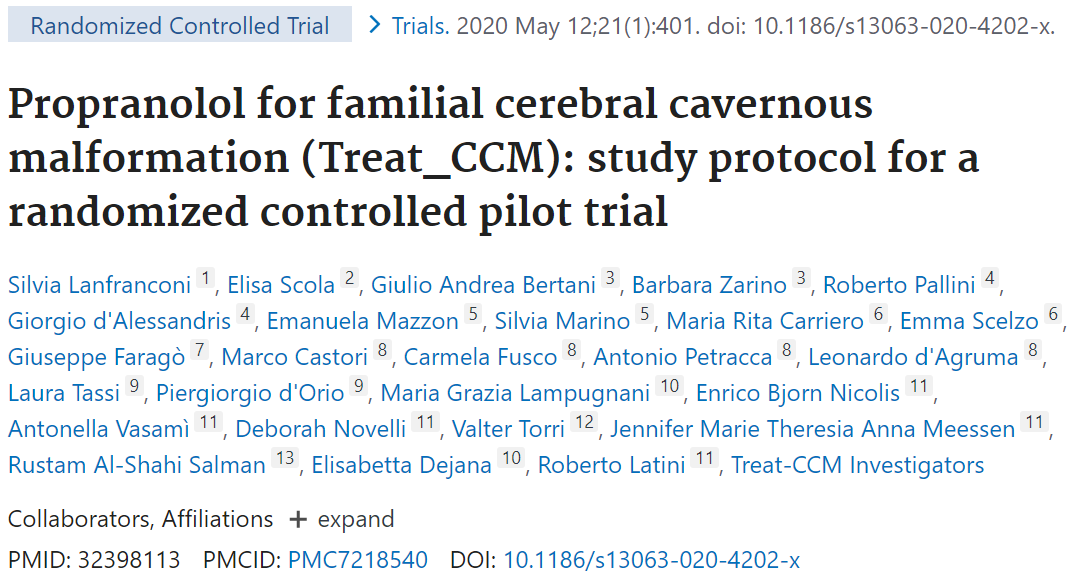Open author Elisa Scola's link
This screenshot has height=579, width=1074.
[281, 285]
